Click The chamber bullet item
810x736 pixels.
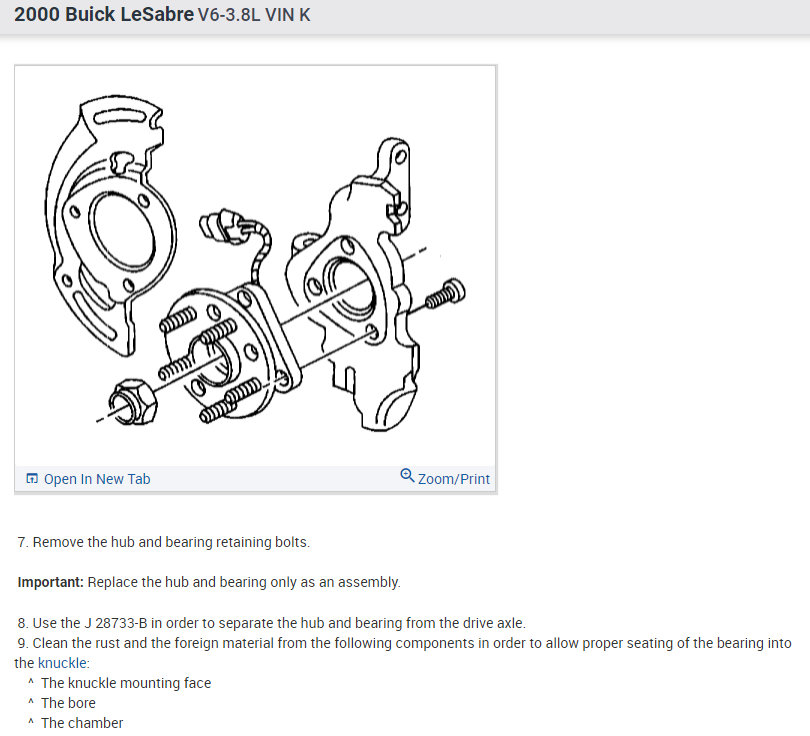click(x=82, y=723)
